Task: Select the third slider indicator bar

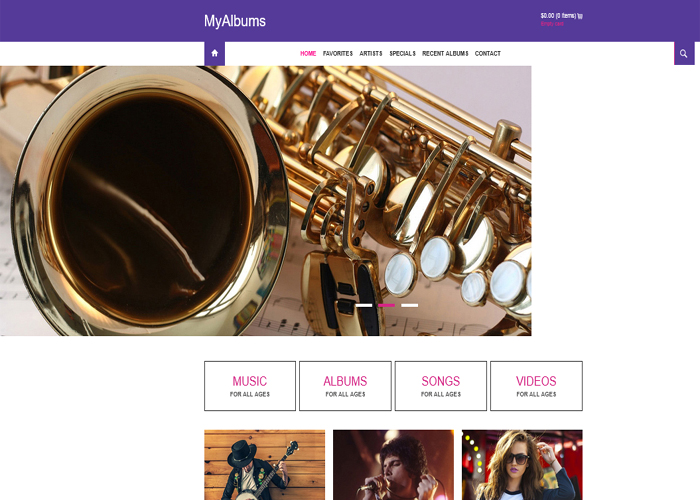Action: 409,305
